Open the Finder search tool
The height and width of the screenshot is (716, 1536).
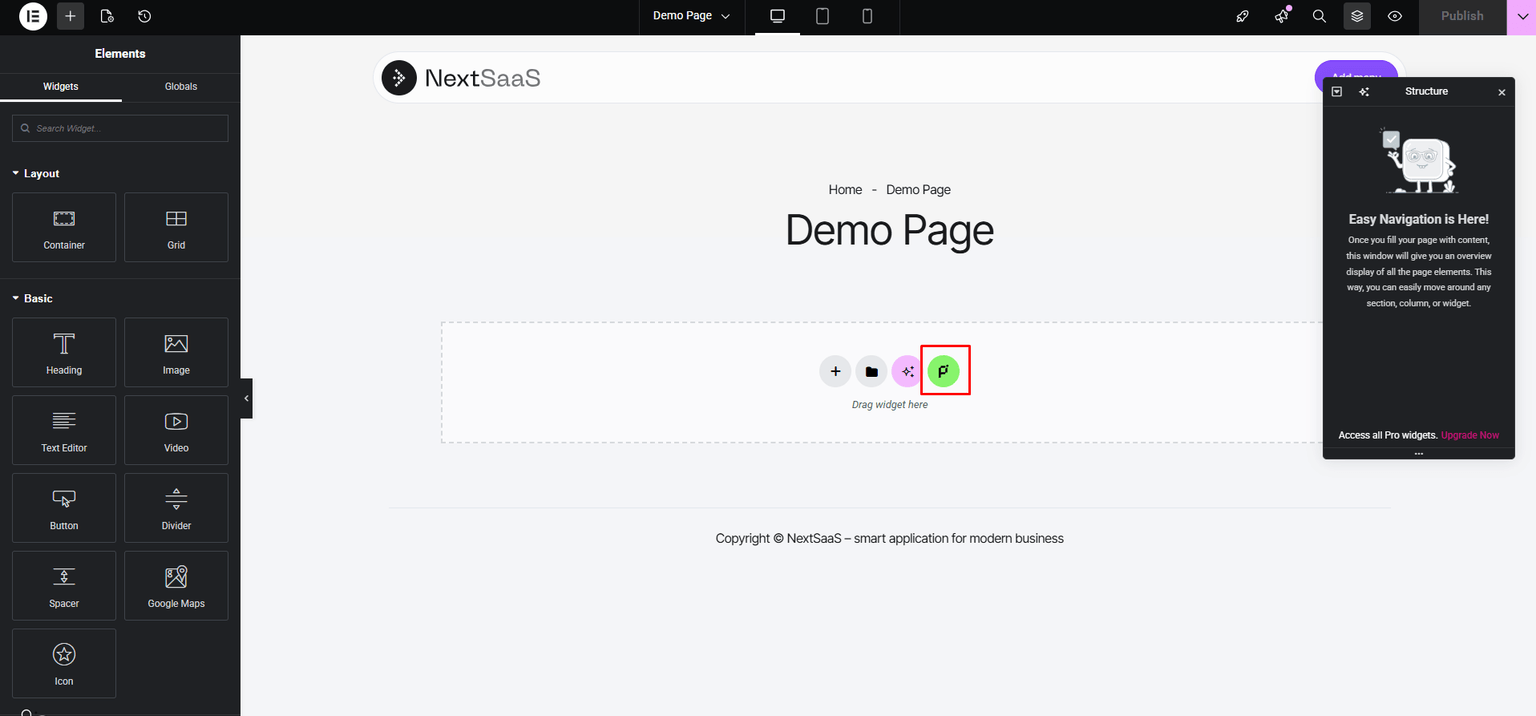click(x=1319, y=16)
